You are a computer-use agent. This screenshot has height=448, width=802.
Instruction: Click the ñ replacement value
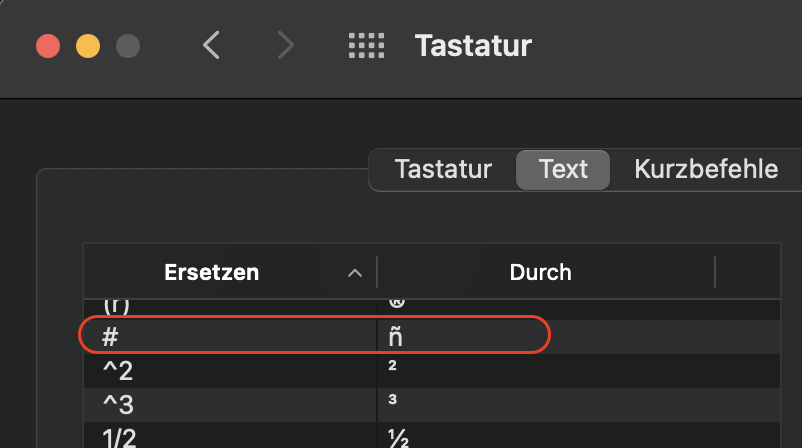coord(395,337)
